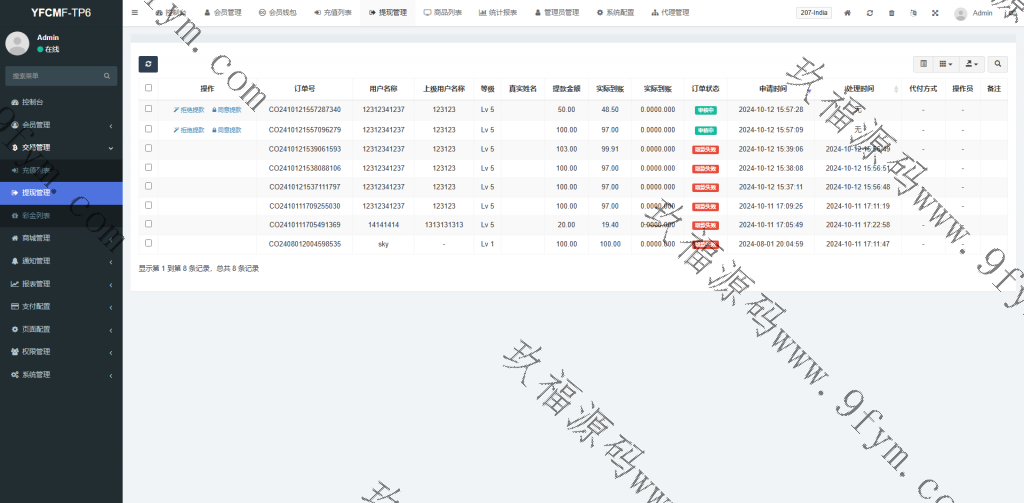The image size is (1024, 503).
Task: Expand 会员管理 in the sidebar
Action: pos(60,125)
